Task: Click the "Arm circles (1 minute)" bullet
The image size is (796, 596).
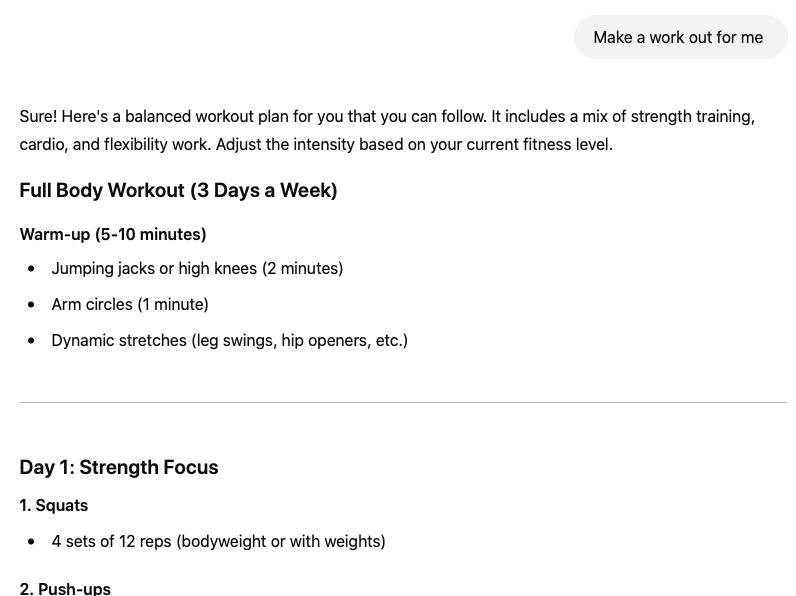Action: tap(130, 304)
